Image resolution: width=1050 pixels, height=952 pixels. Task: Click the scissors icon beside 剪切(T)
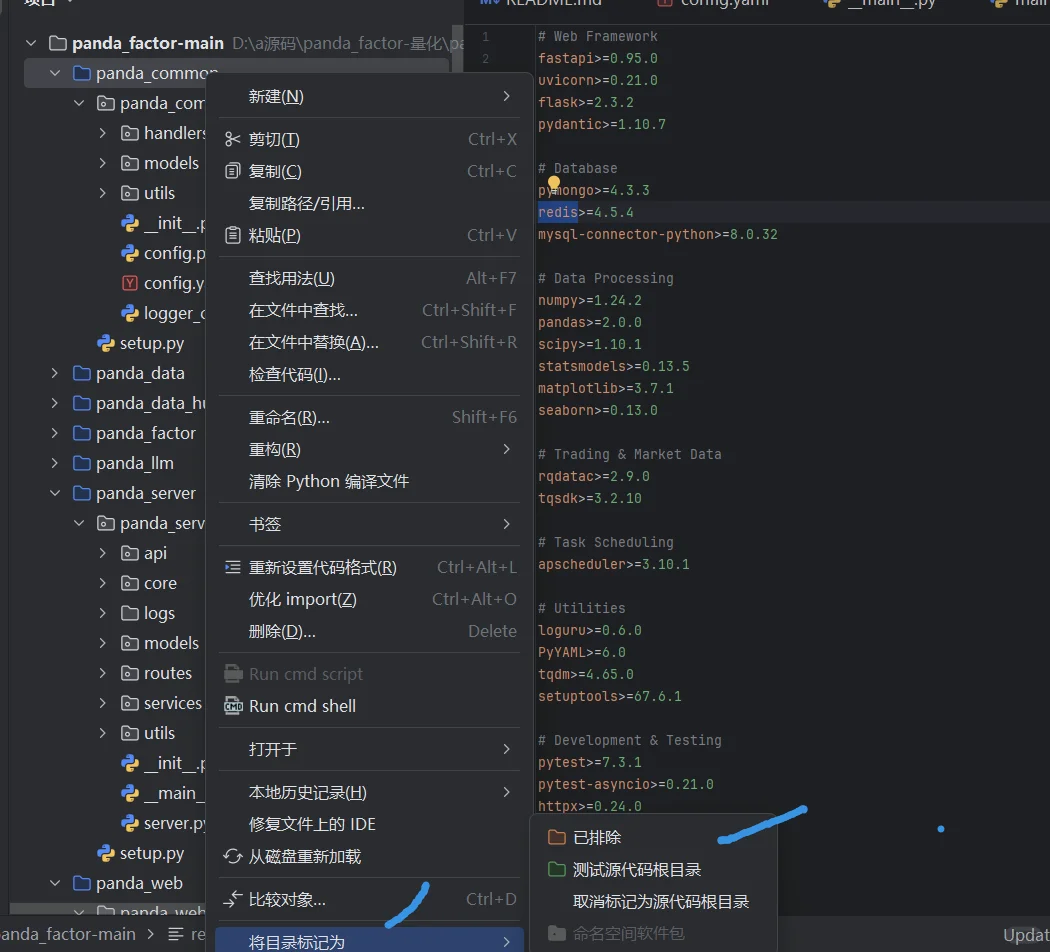click(x=232, y=139)
